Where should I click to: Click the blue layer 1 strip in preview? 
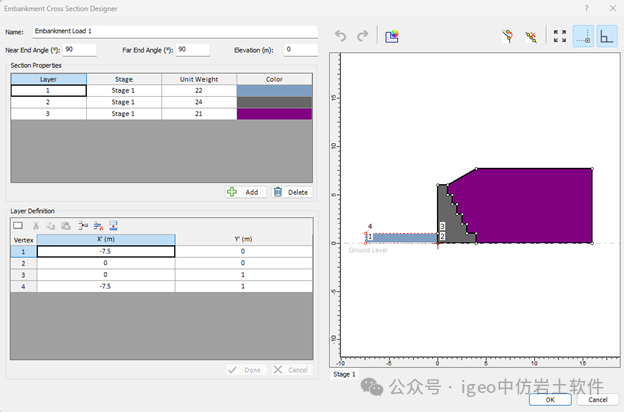[x=404, y=238]
